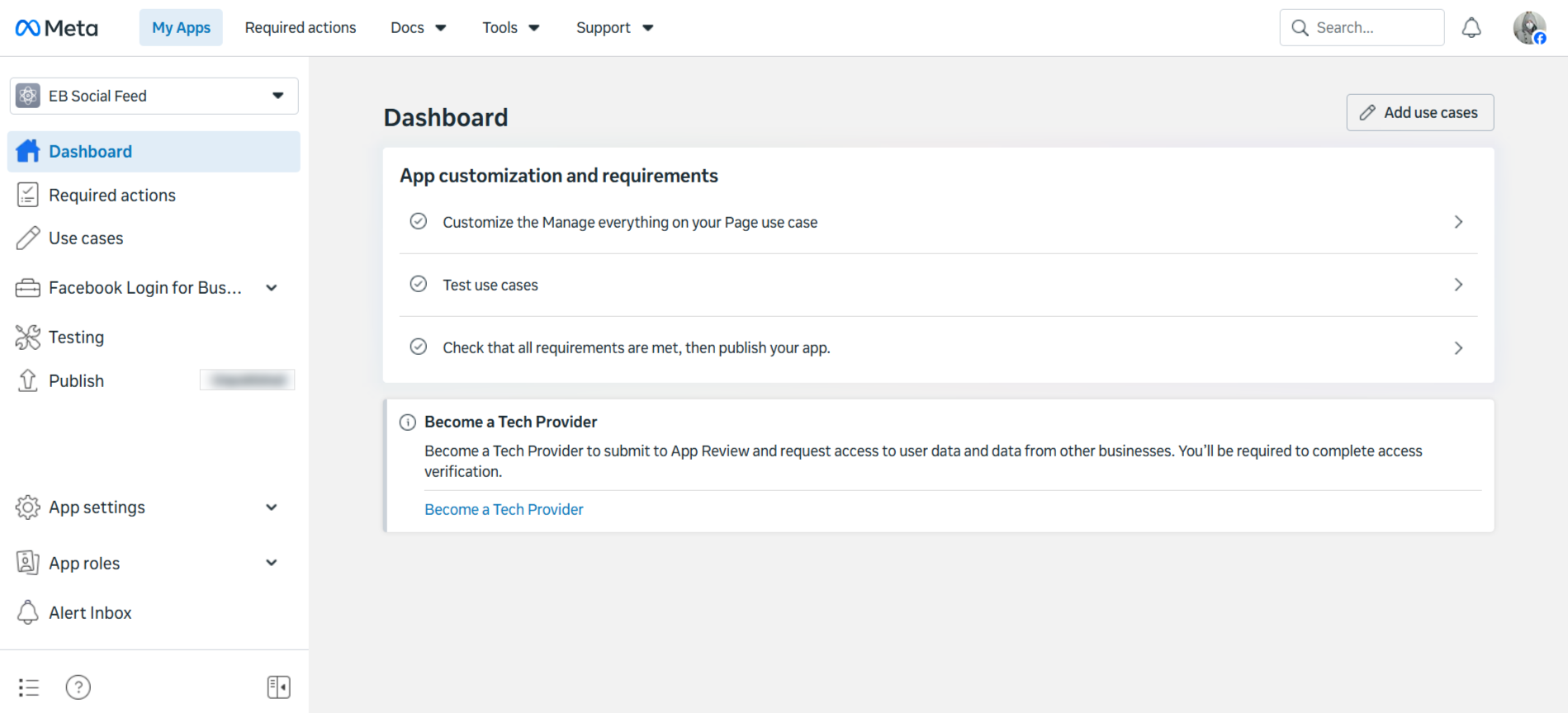
Task: Click the App roles badge icon
Action: (x=27, y=563)
